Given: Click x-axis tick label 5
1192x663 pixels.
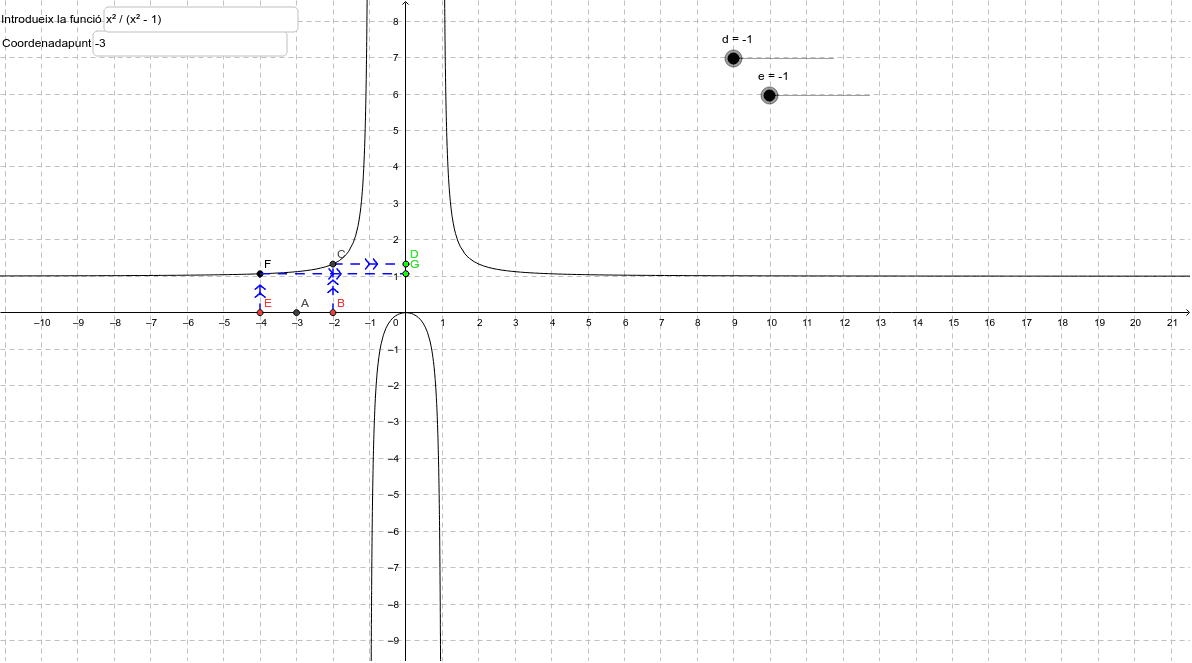Looking at the screenshot, I should (x=588, y=323).
